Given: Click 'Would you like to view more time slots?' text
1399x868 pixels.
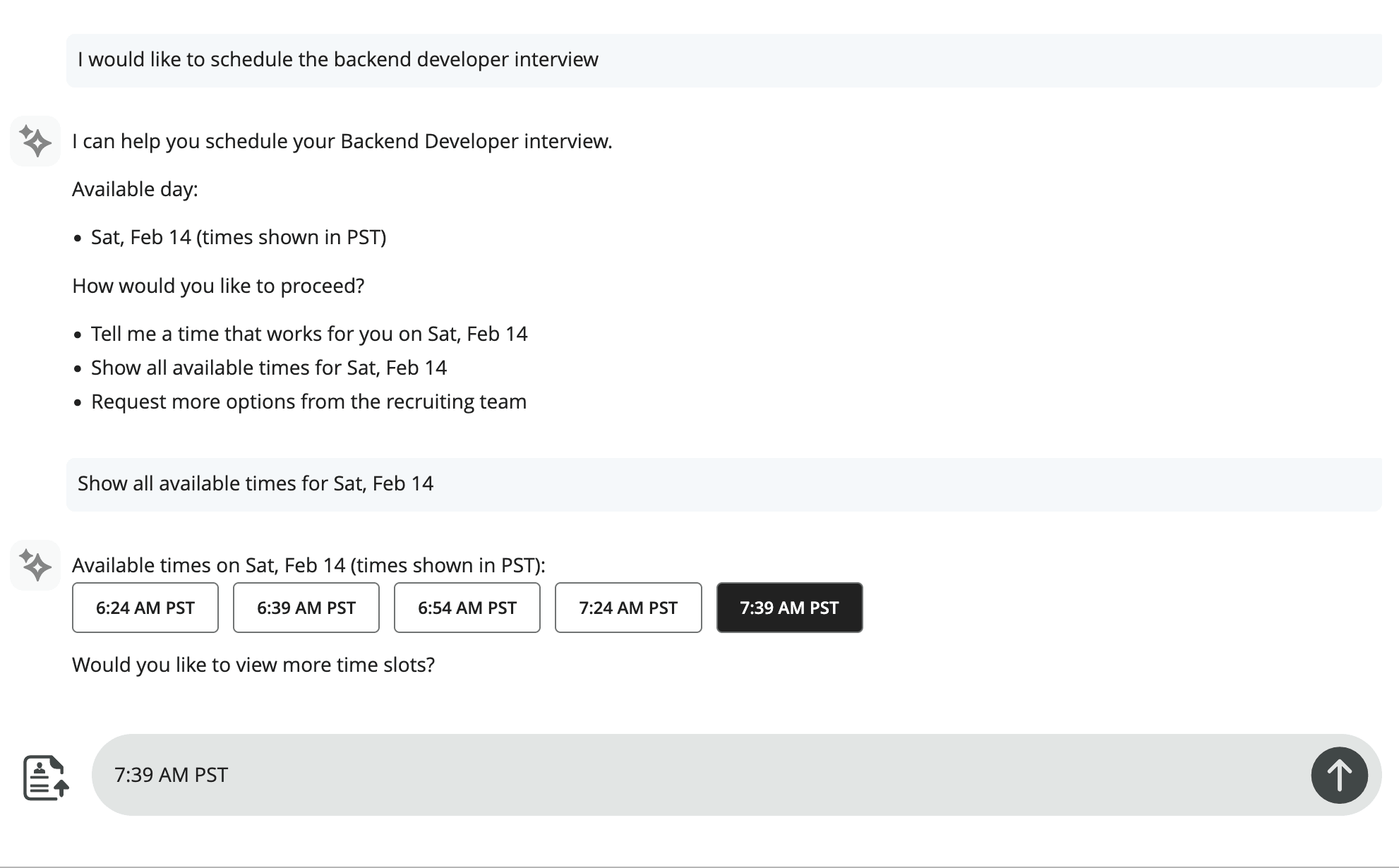Looking at the screenshot, I should coord(253,664).
